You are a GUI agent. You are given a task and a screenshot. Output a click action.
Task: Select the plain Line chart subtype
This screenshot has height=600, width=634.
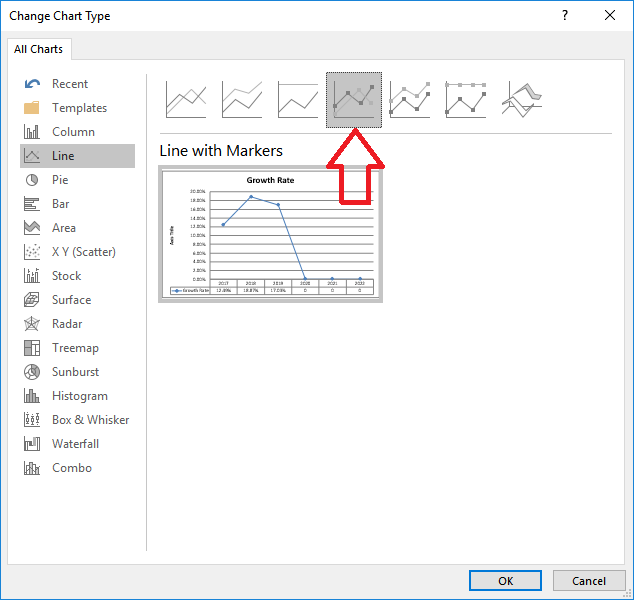[186, 100]
